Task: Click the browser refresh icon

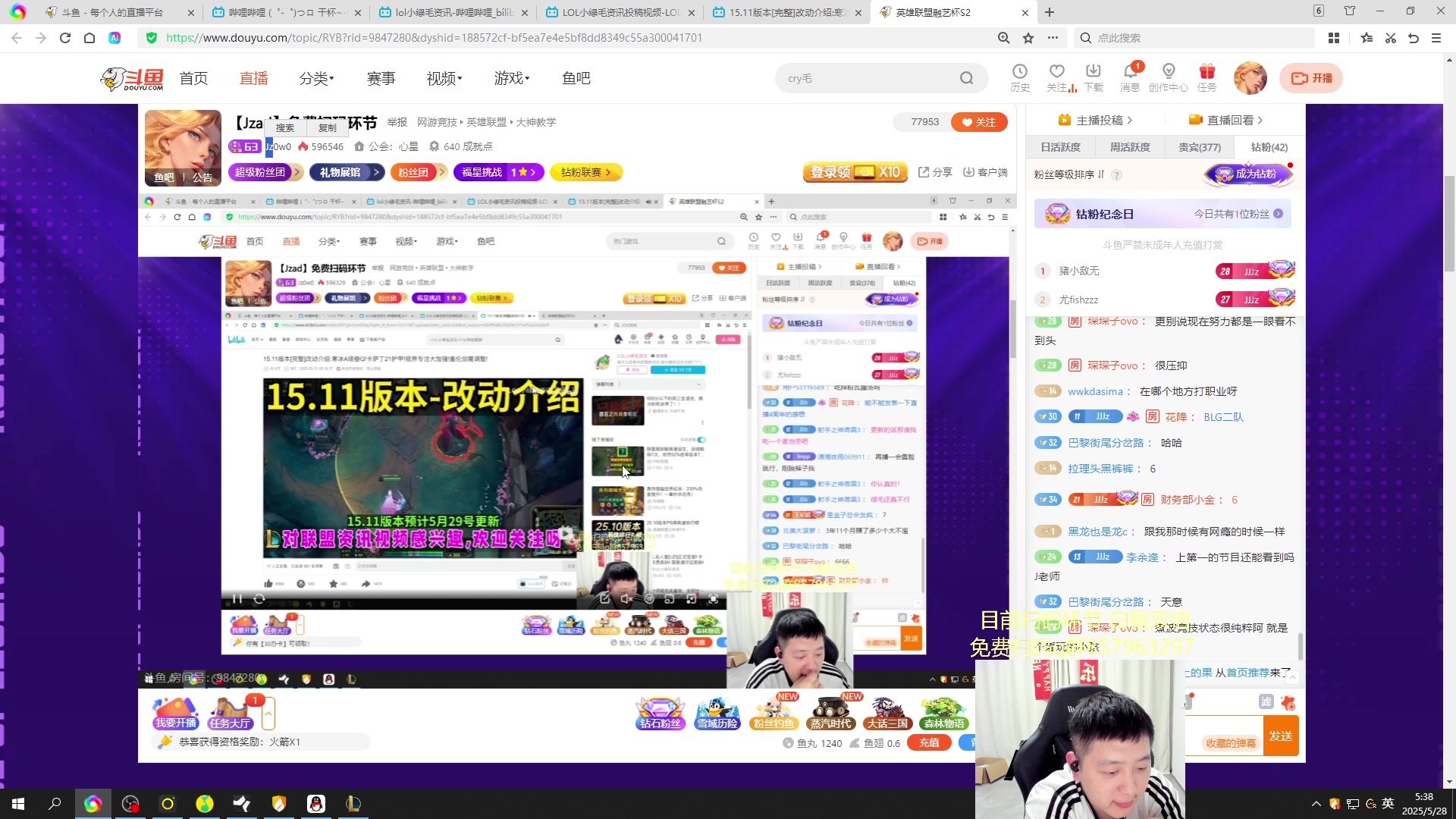Action: click(x=65, y=38)
